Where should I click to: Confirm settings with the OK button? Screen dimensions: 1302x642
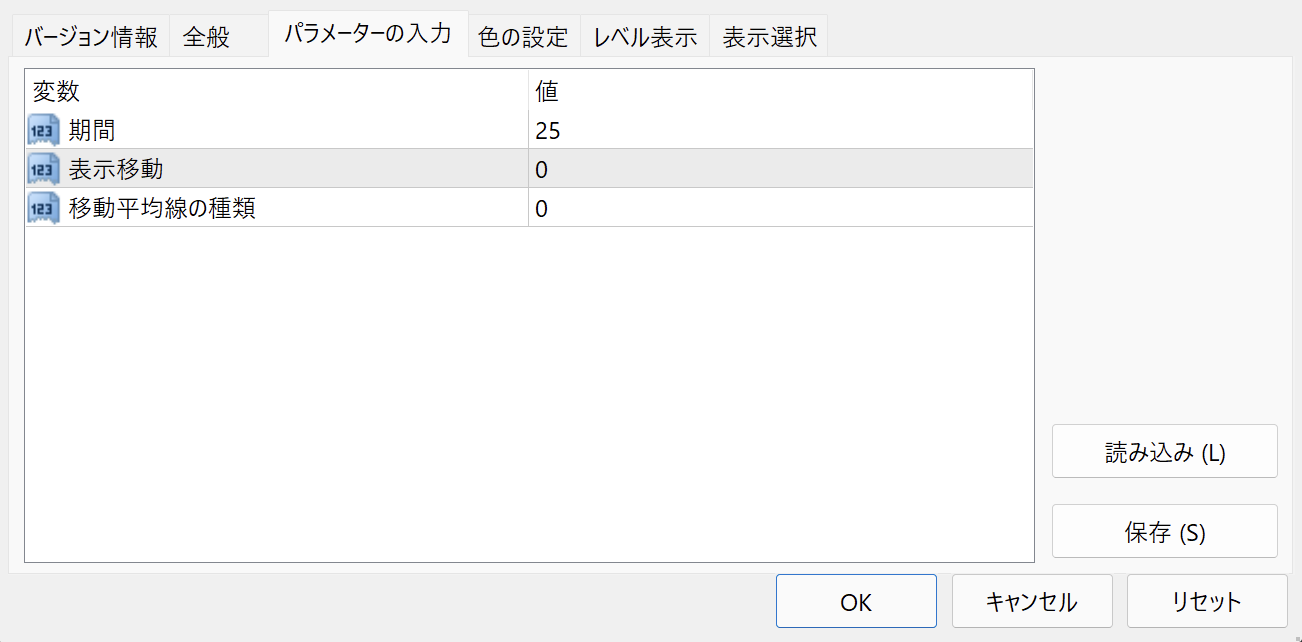(x=856, y=601)
